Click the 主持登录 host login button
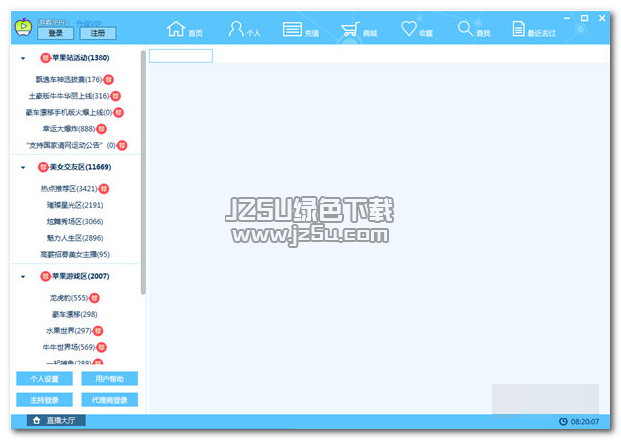Viewport: 621px width, 440px height. 44,400
